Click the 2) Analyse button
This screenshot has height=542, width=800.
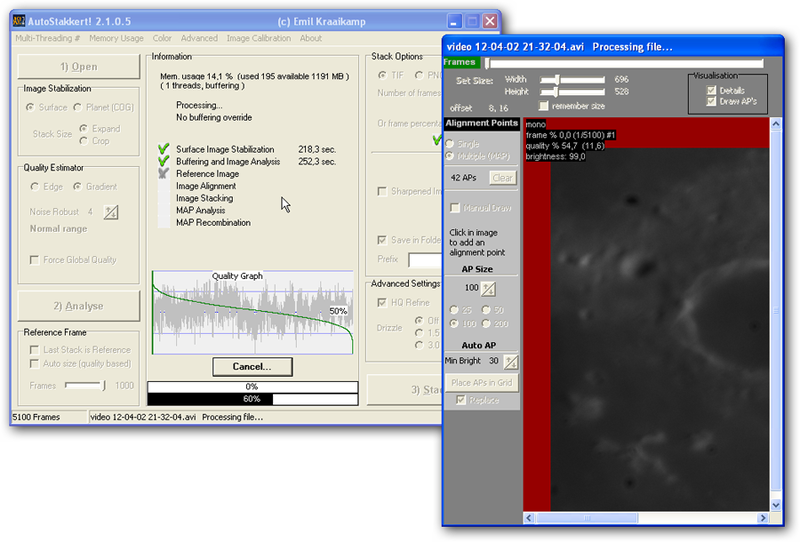[x=79, y=306]
